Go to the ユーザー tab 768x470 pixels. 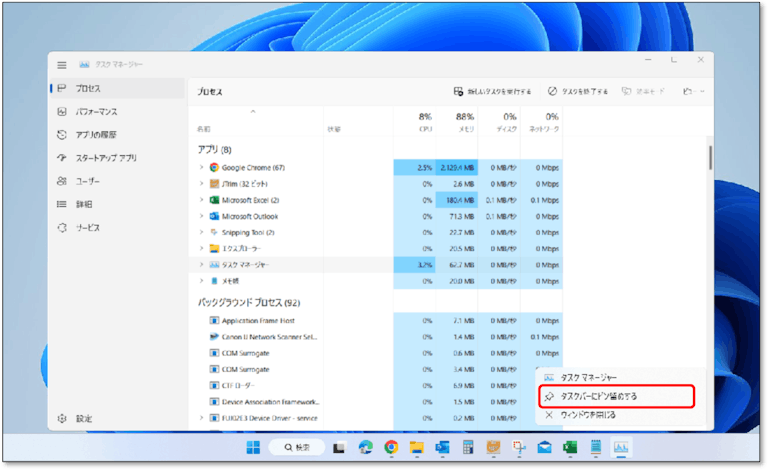tap(118, 181)
